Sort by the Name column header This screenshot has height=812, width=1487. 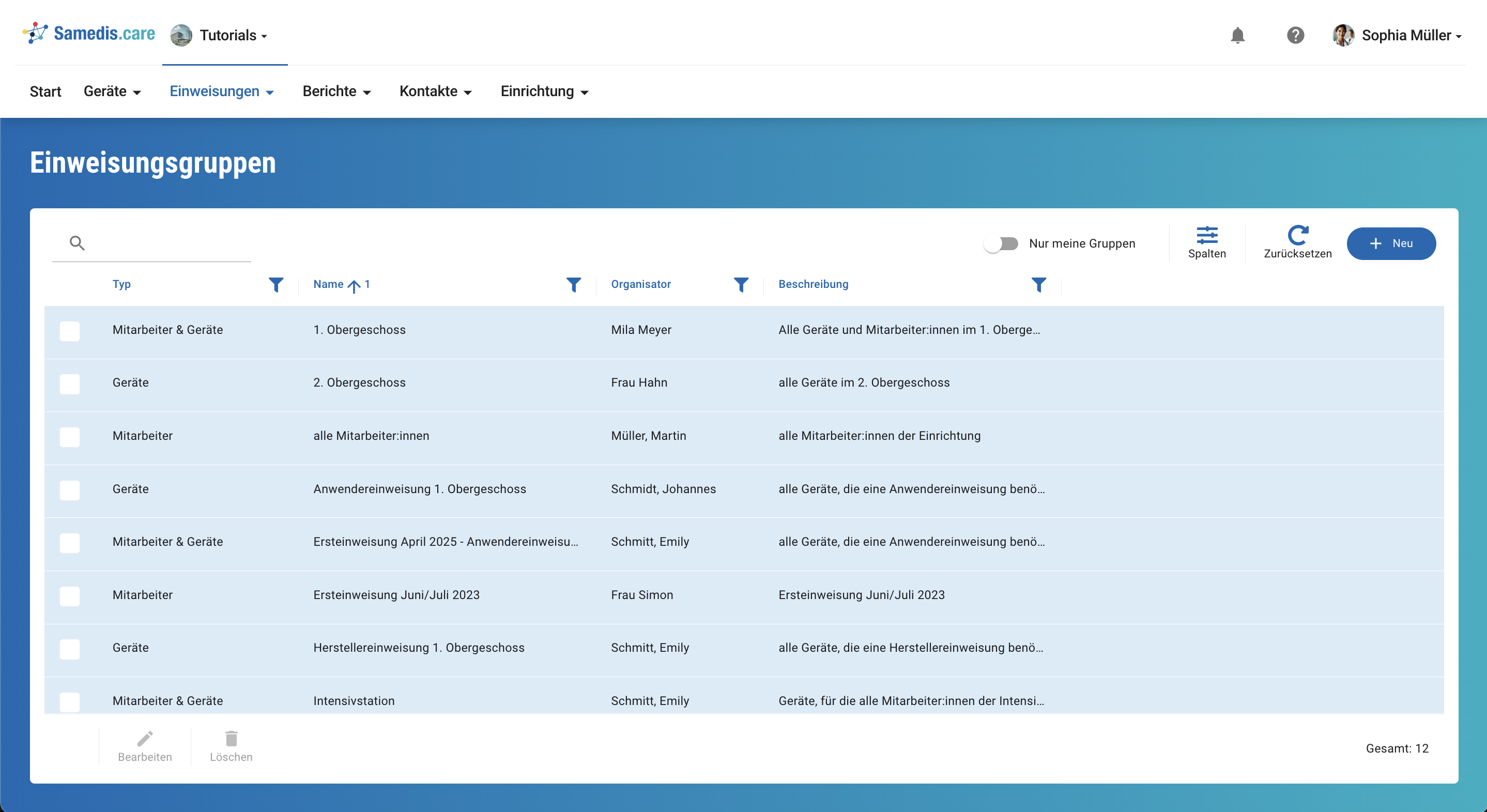click(x=328, y=284)
